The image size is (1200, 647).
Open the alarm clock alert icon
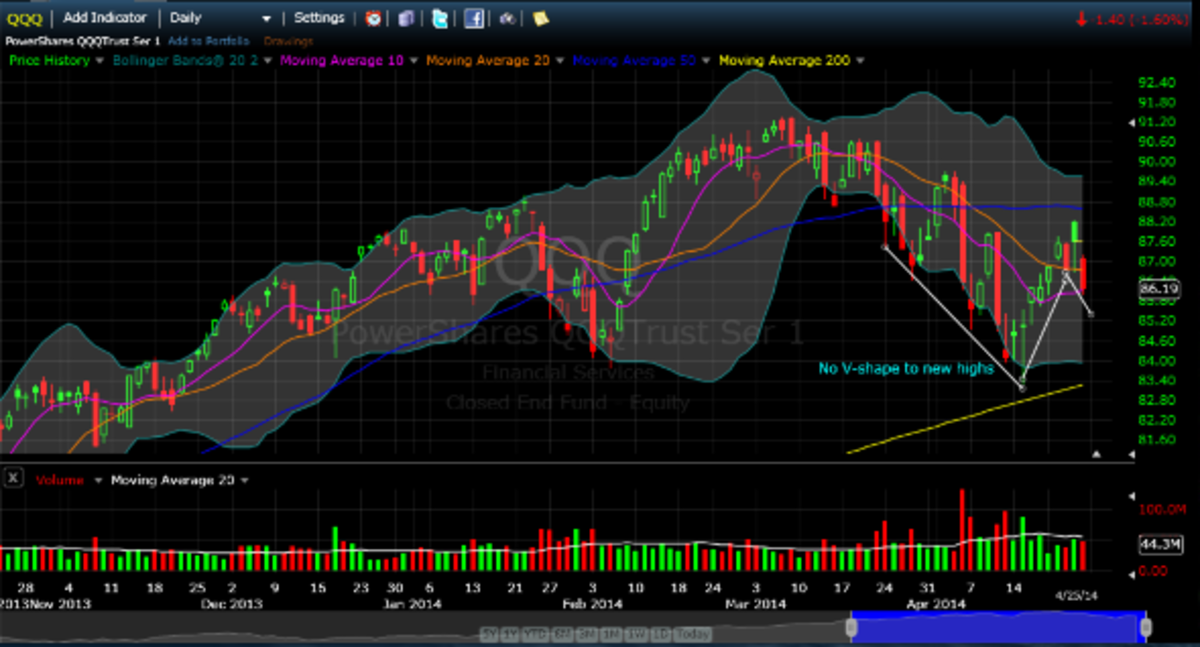point(373,18)
